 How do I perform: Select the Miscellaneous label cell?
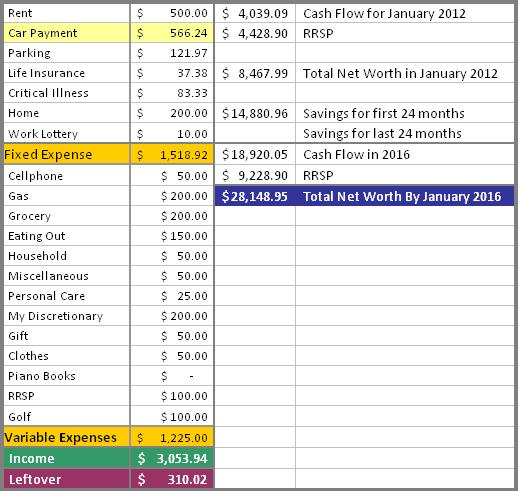tap(67, 276)
